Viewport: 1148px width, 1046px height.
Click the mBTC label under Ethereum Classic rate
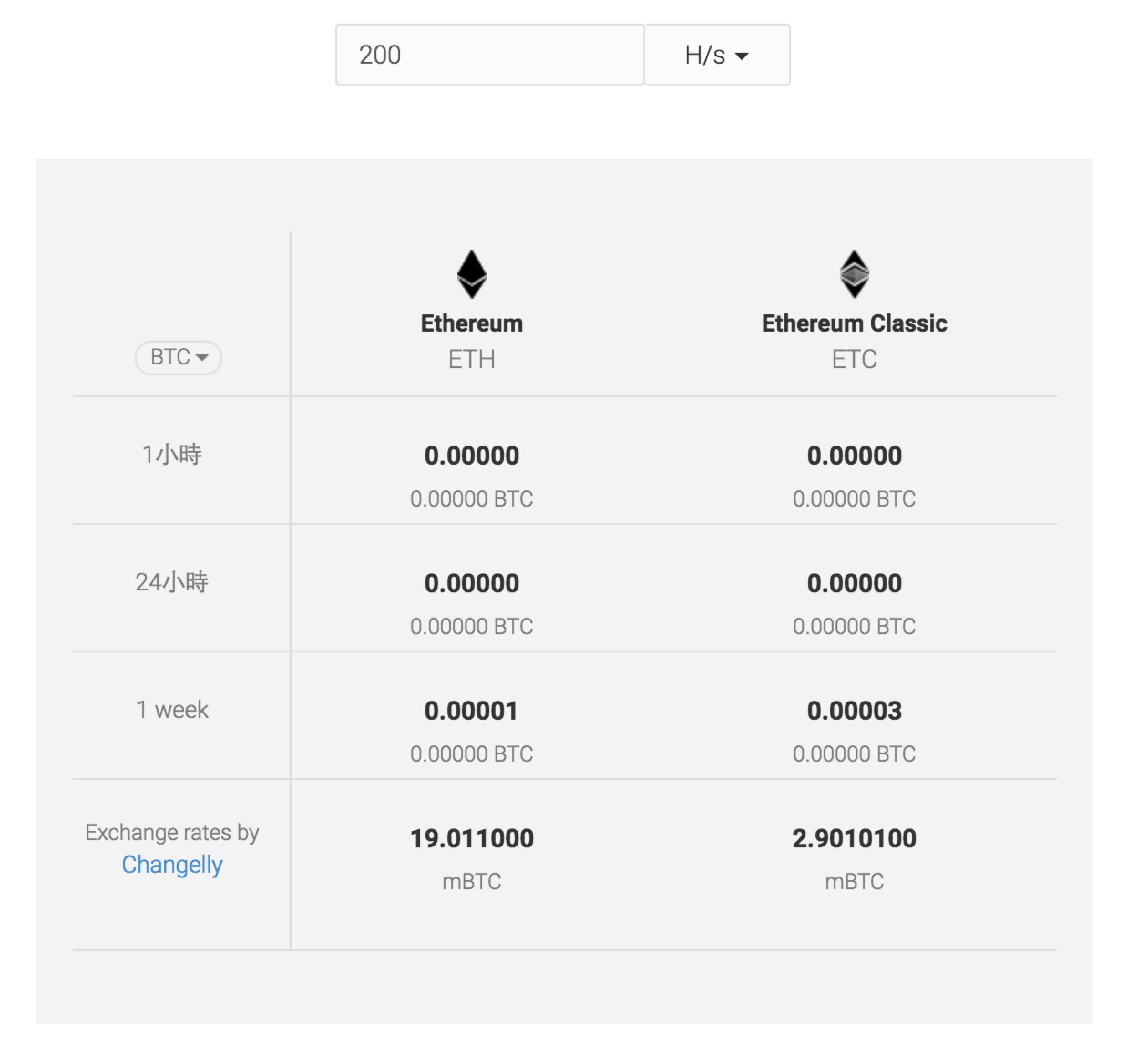(x=854, y=882)
